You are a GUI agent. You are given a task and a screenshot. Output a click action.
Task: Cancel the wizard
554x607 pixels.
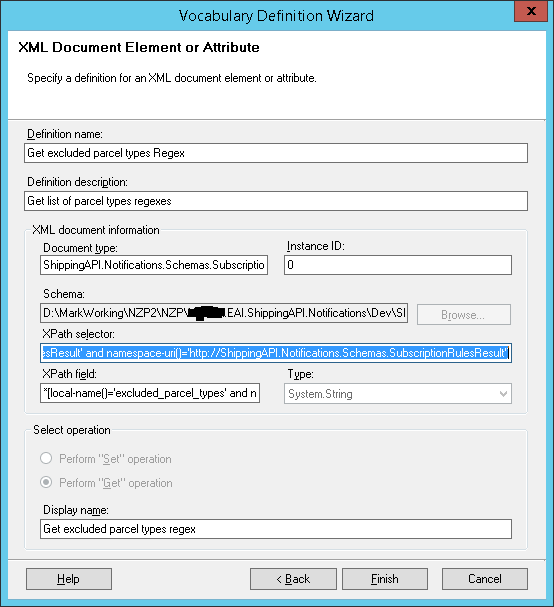(484, 579)
